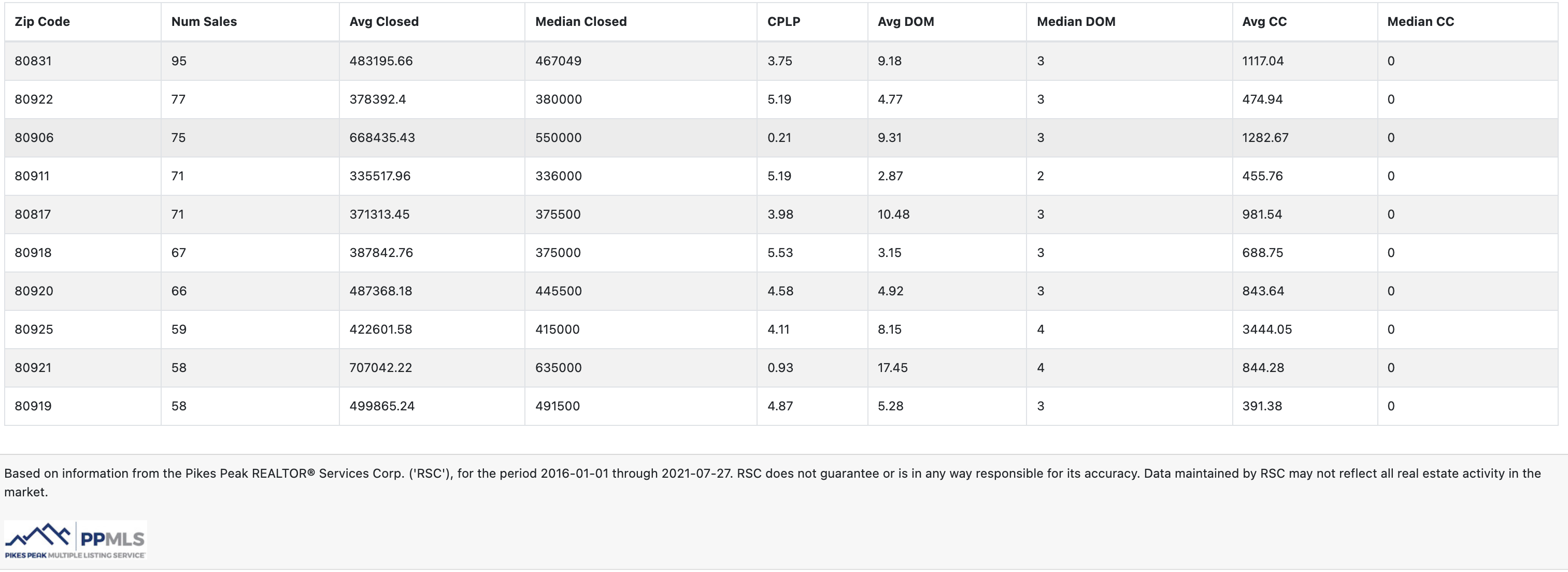The width and height of the screenshot is (1568, 572).
Task: Sort by Avg CC column header
Action: tap(1264, 22)
